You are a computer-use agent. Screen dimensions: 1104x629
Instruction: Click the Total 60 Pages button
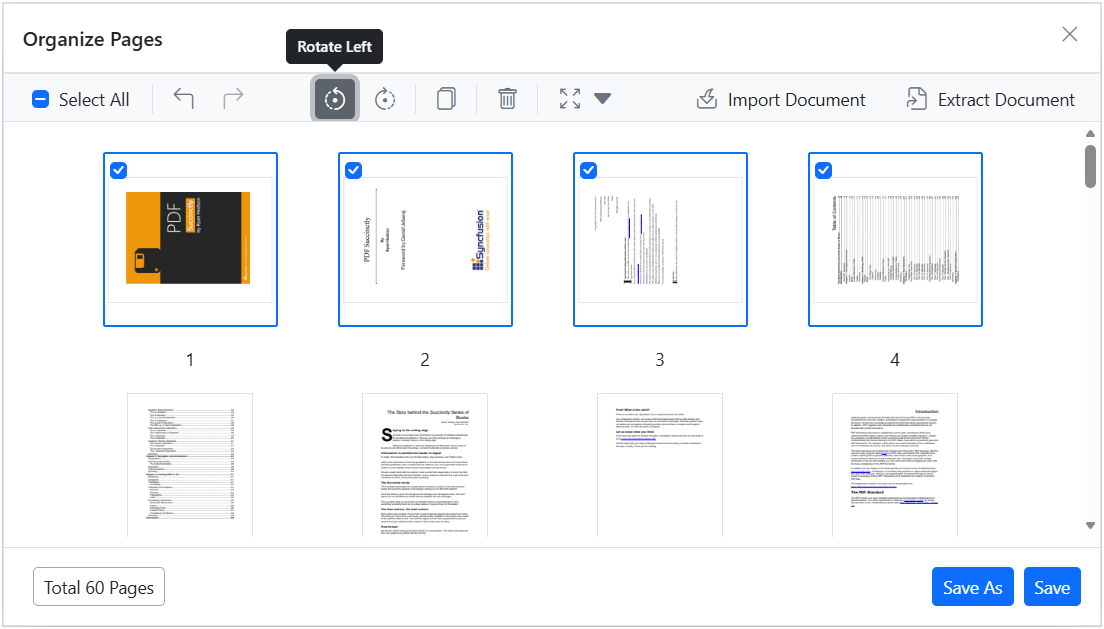click(x=99, y=587)
